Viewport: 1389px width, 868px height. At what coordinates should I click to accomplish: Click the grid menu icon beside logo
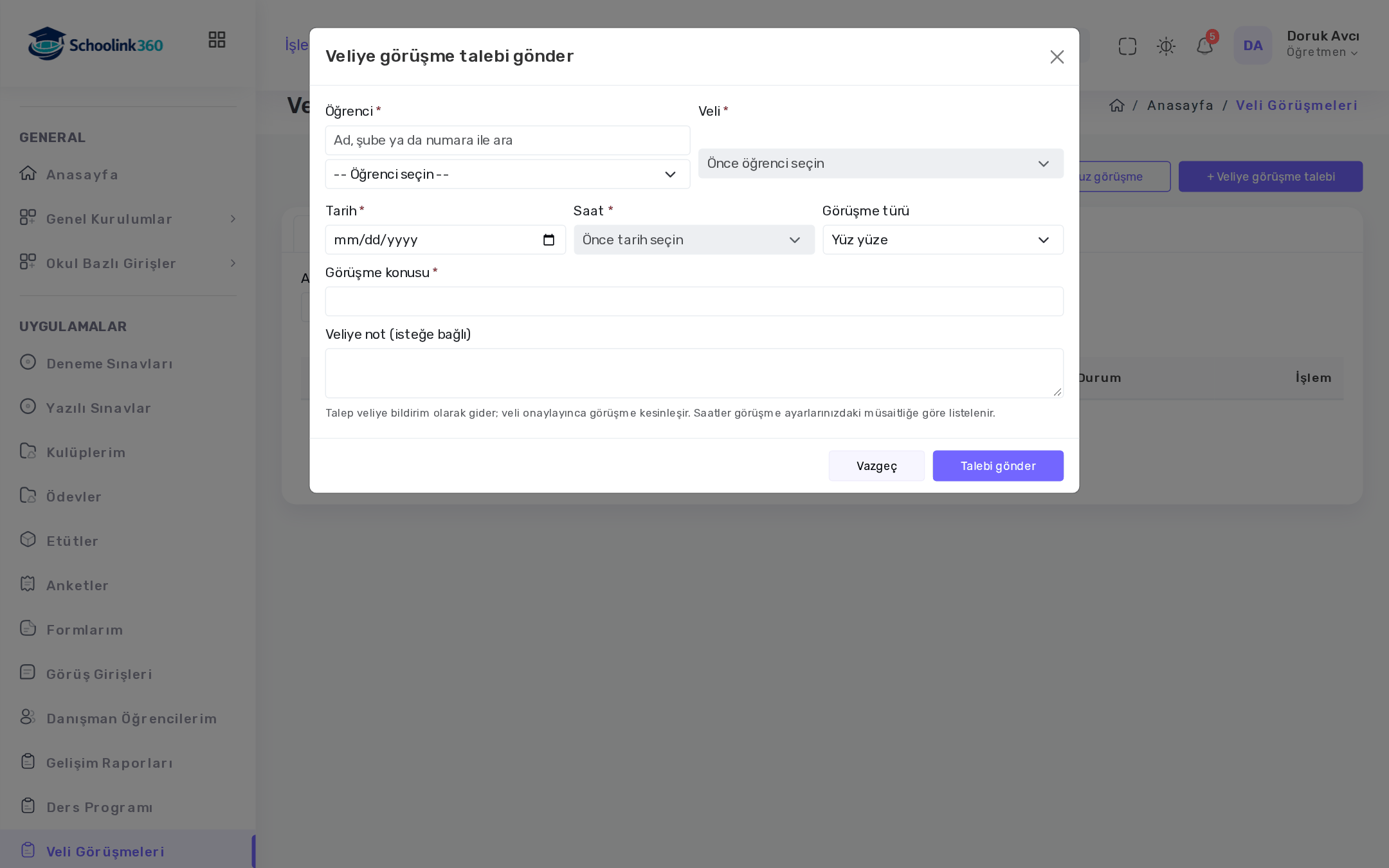pos(217,40)
